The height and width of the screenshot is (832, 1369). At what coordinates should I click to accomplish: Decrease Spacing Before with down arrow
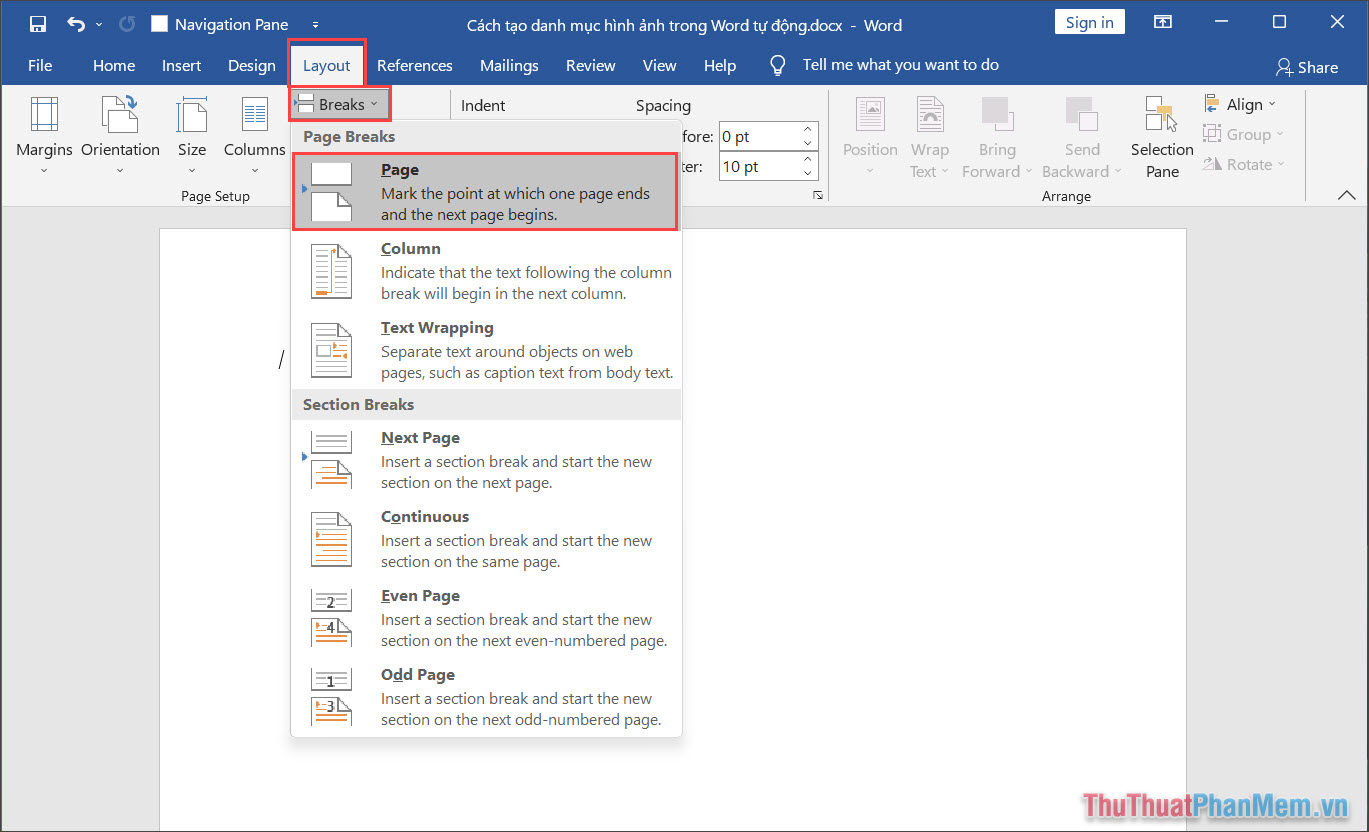(808, 143)
